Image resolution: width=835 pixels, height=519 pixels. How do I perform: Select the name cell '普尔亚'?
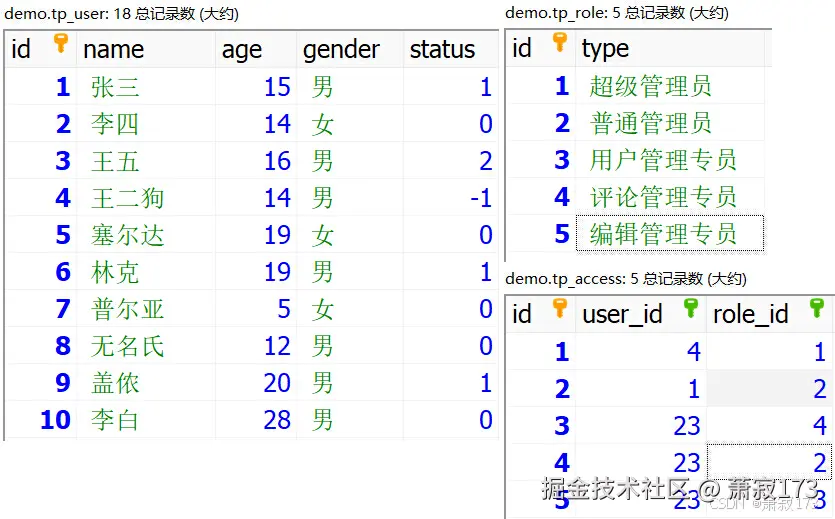click(146, 309)
